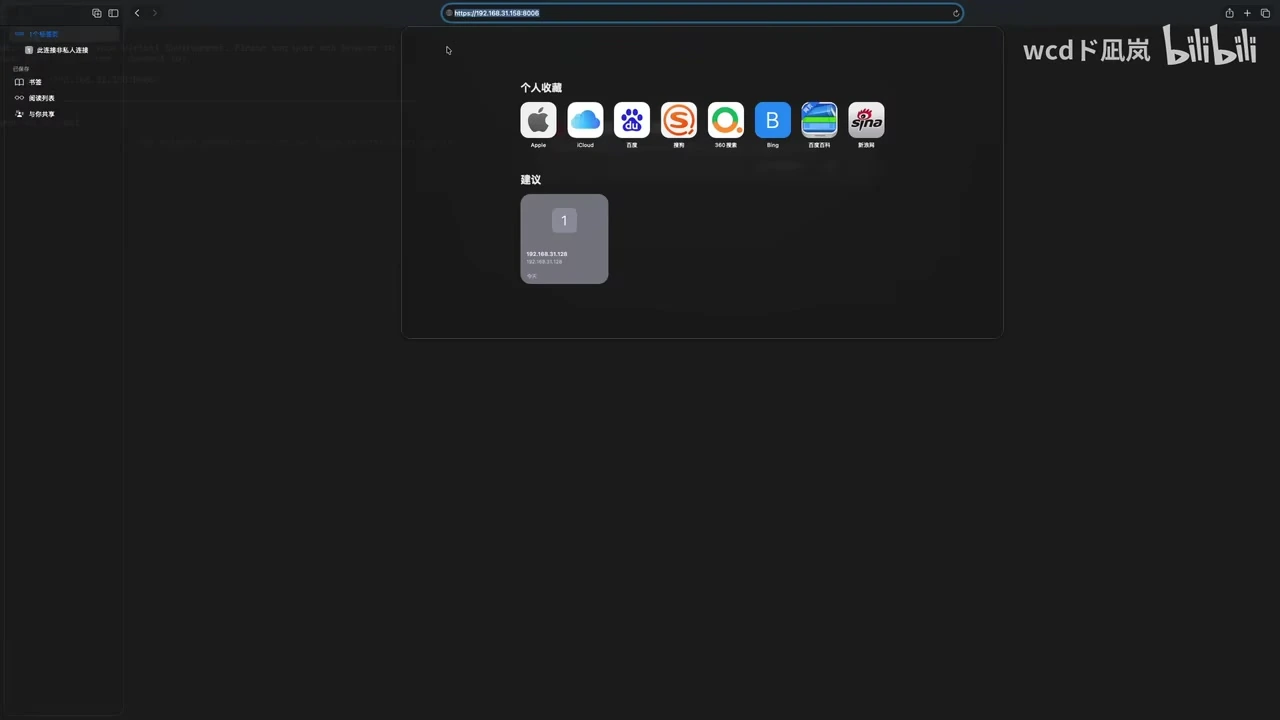Click the Share icon in the toolbar

1230,13
